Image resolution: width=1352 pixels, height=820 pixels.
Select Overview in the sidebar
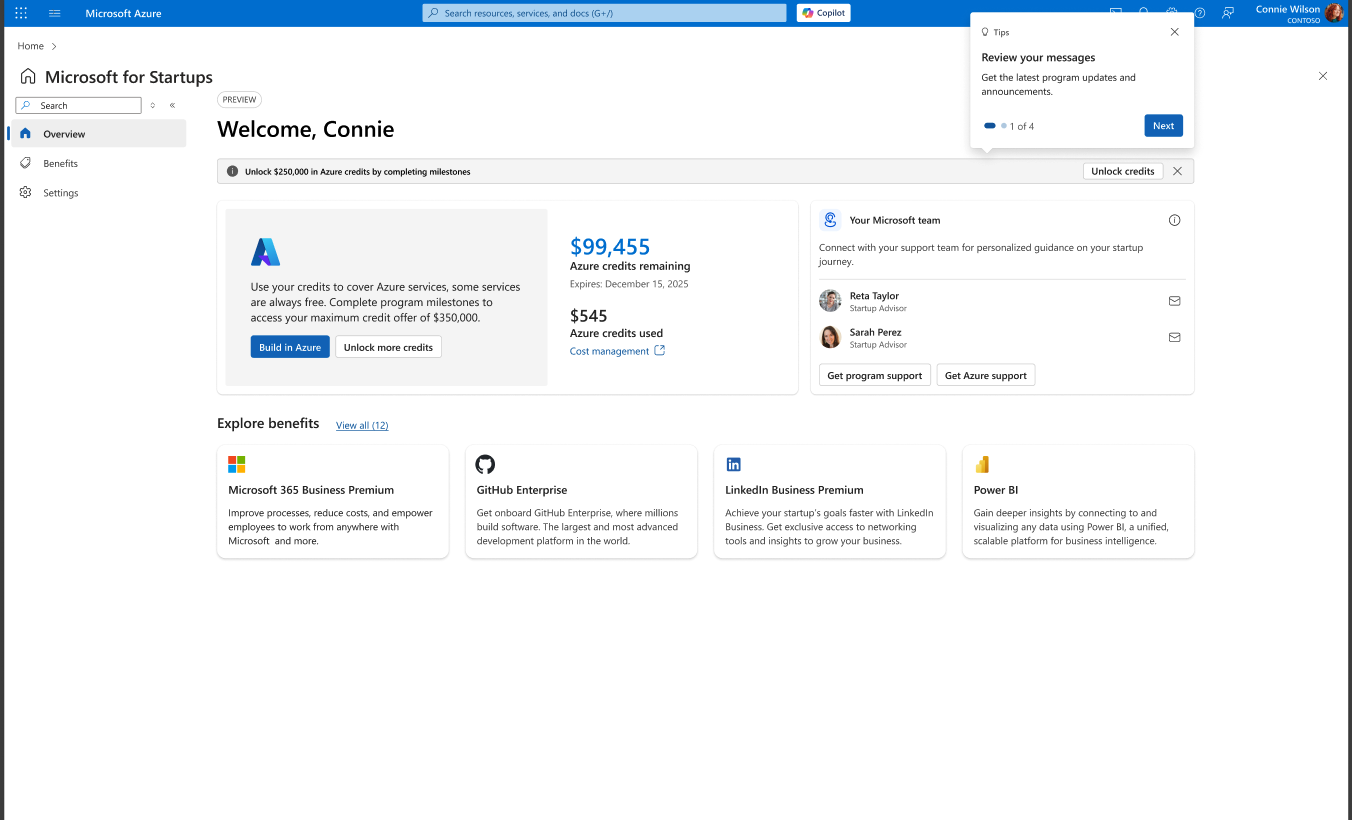coord(98,134)
